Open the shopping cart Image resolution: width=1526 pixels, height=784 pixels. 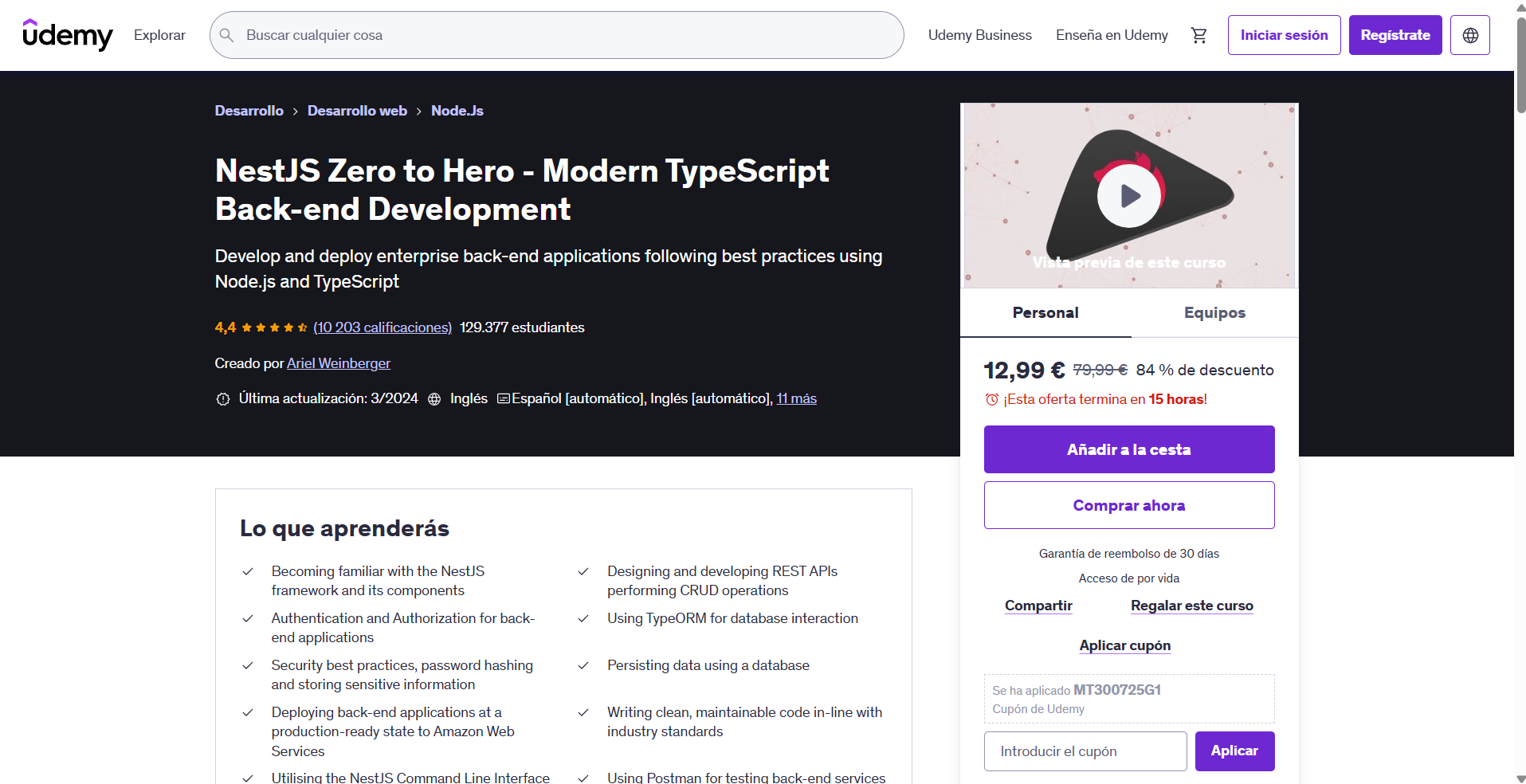[1198, 35]
